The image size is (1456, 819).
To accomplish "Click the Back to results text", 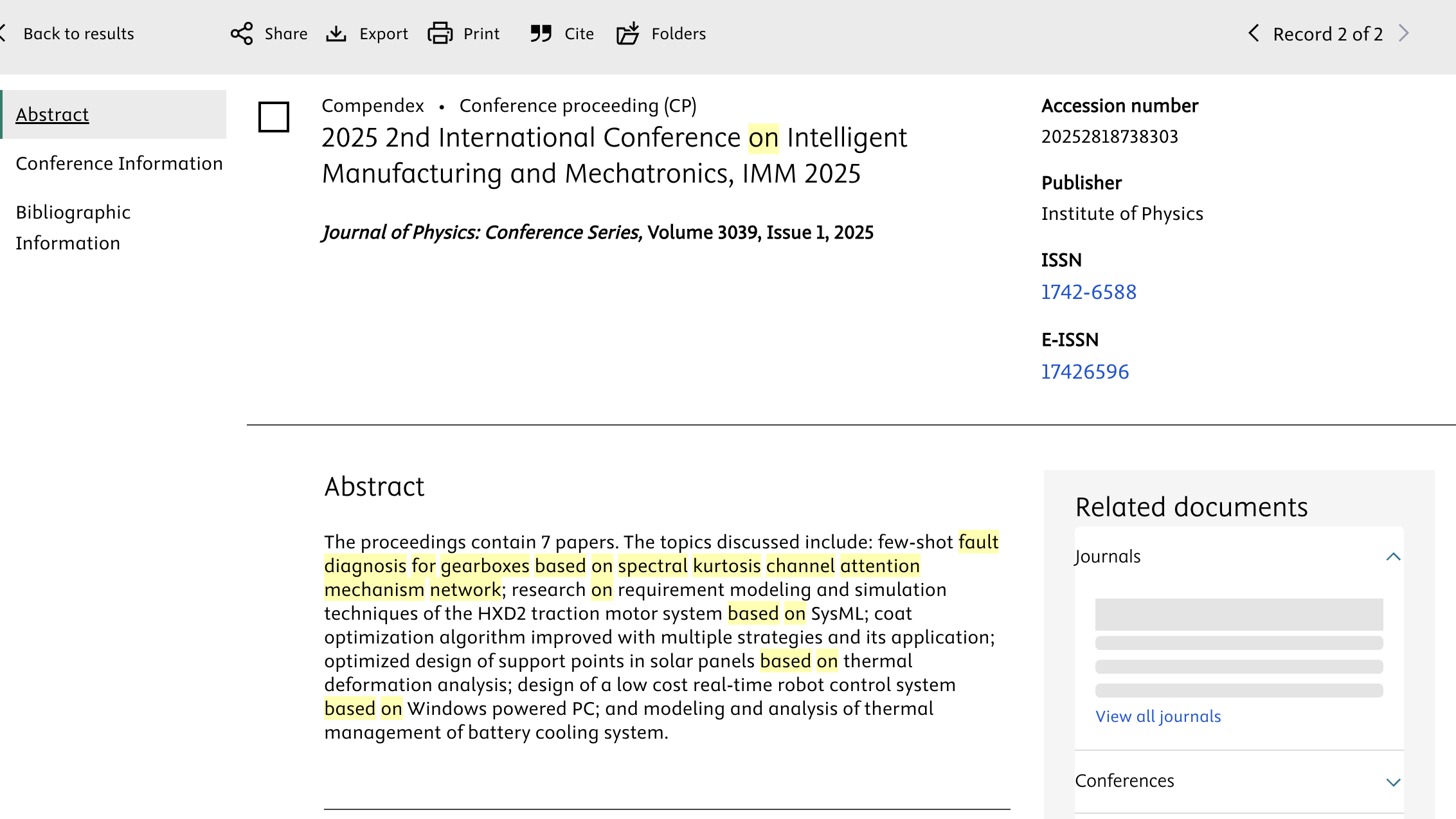I will click(78, 33).
